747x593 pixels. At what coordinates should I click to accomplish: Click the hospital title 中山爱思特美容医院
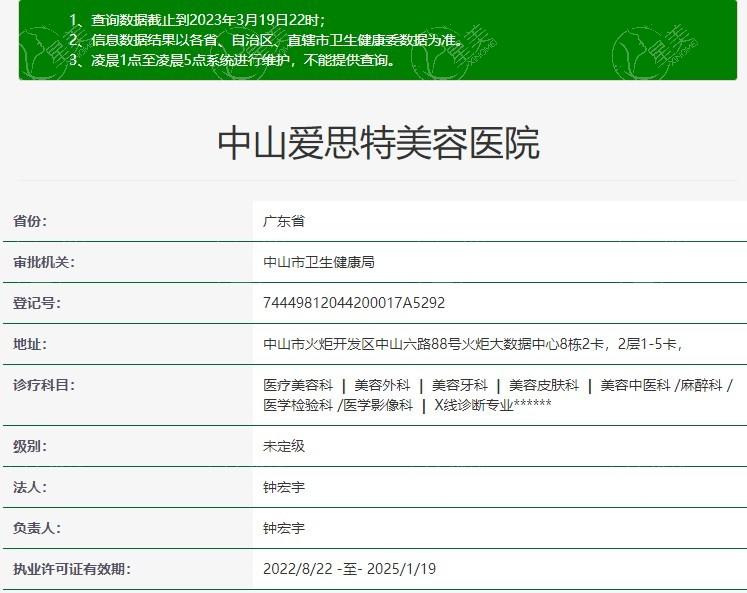378,144
